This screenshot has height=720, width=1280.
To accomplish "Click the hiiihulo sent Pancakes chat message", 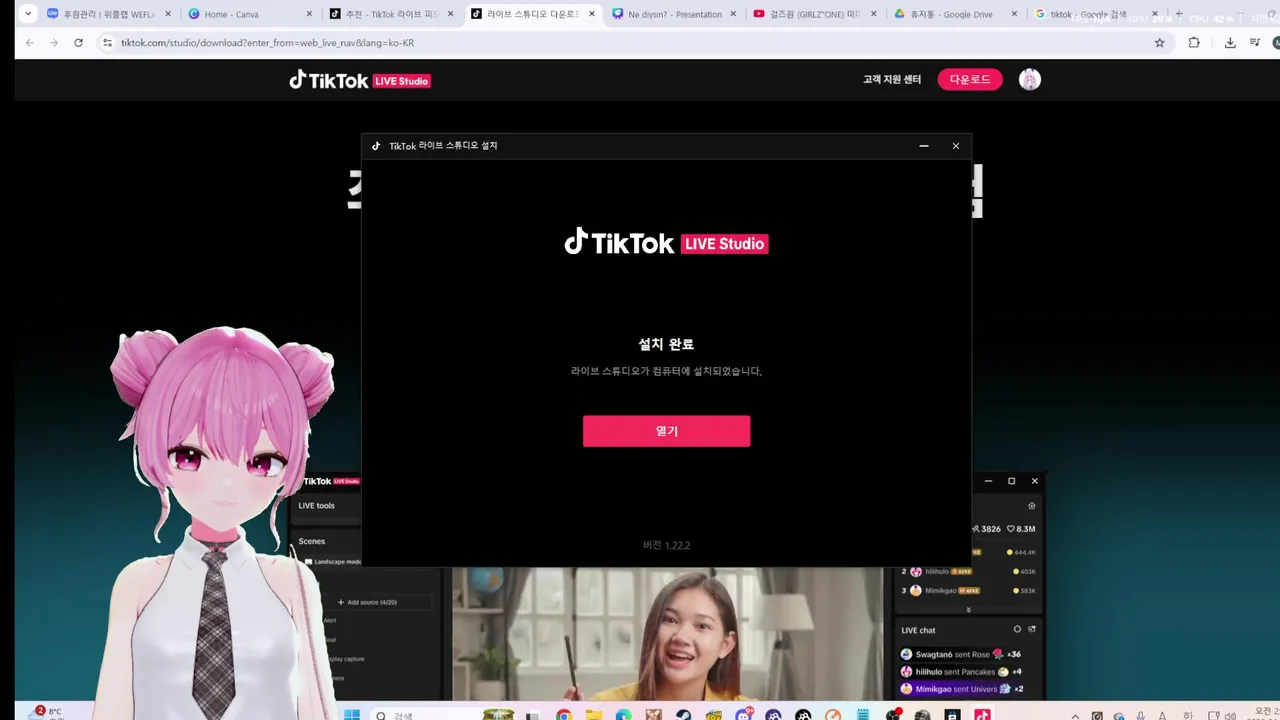I will pyautogui.click(x=961, y=672).
